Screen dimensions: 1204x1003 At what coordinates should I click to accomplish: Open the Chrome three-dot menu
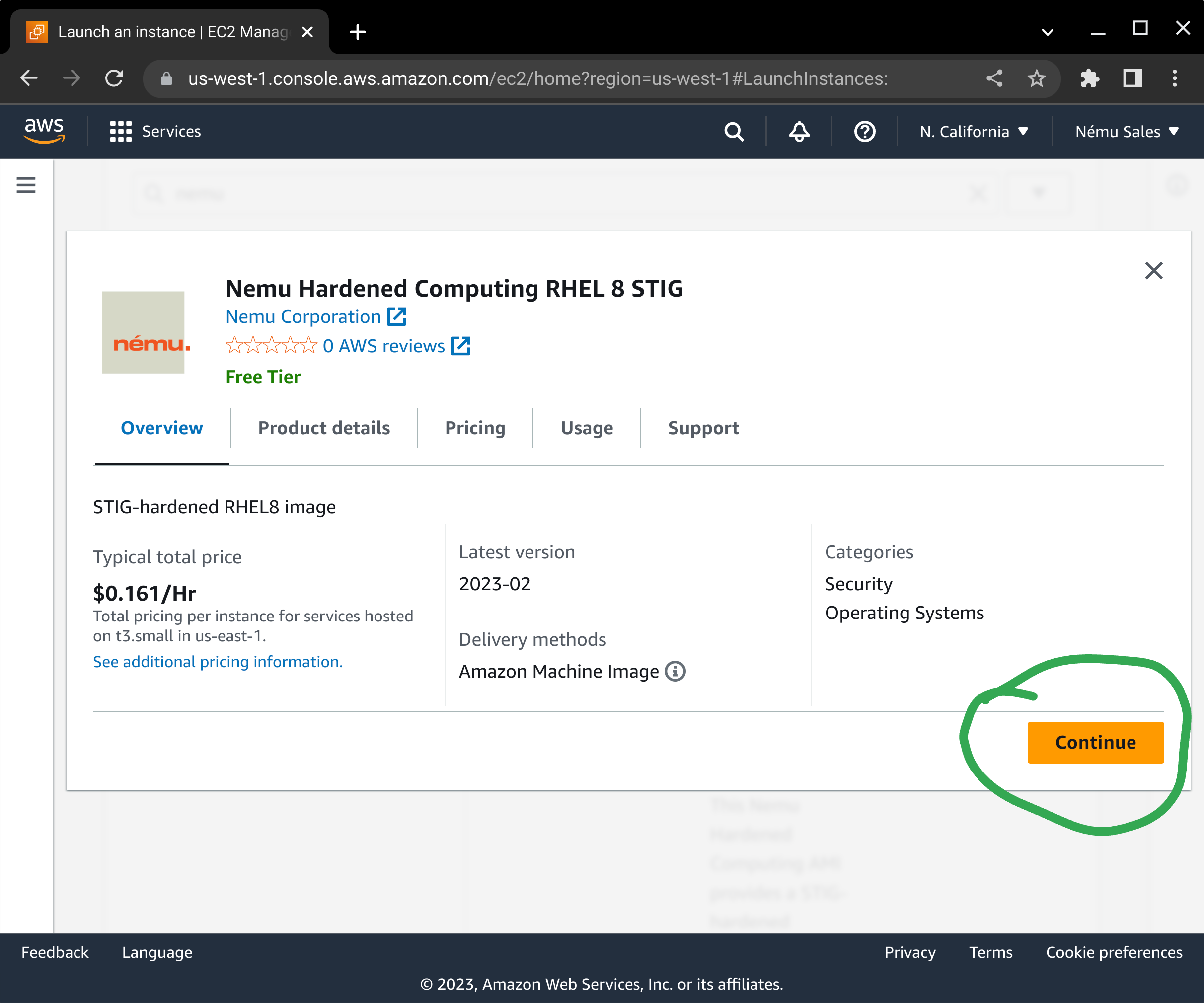(1175, 78)
